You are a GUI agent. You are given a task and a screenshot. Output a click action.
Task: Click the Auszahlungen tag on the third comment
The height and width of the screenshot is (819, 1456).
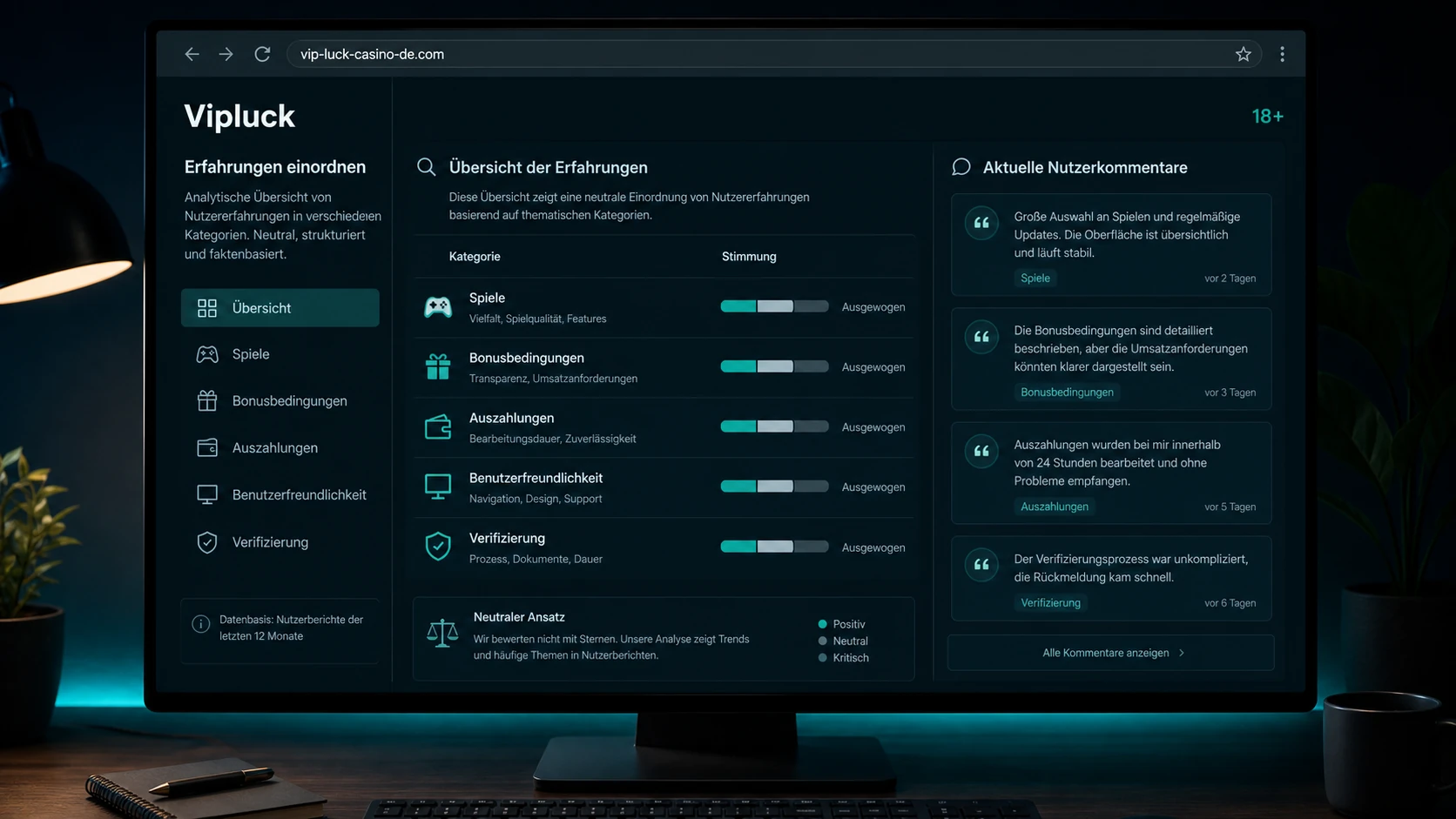point(1055,507)
